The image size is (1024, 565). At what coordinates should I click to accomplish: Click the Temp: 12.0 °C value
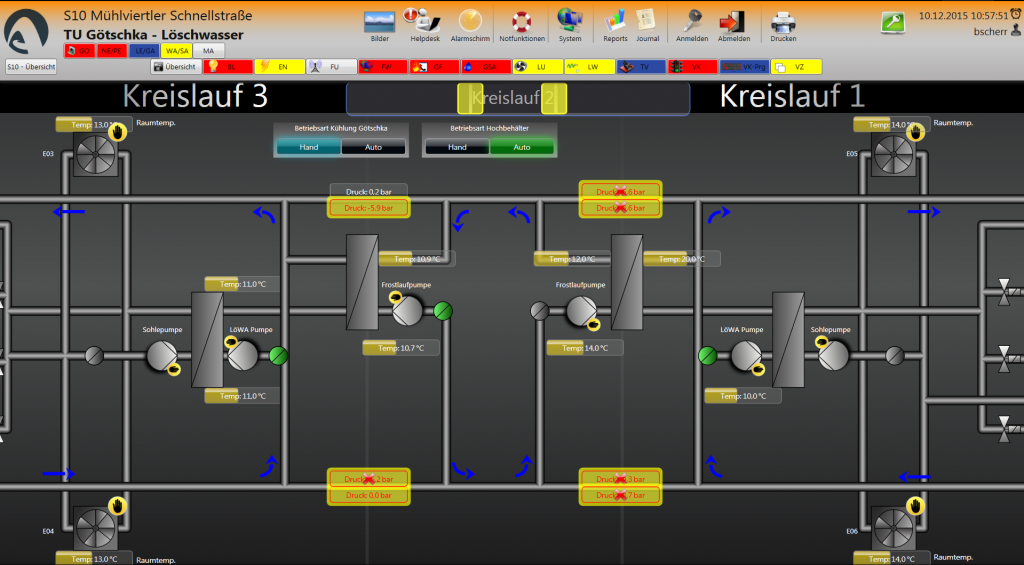[572, 259]
